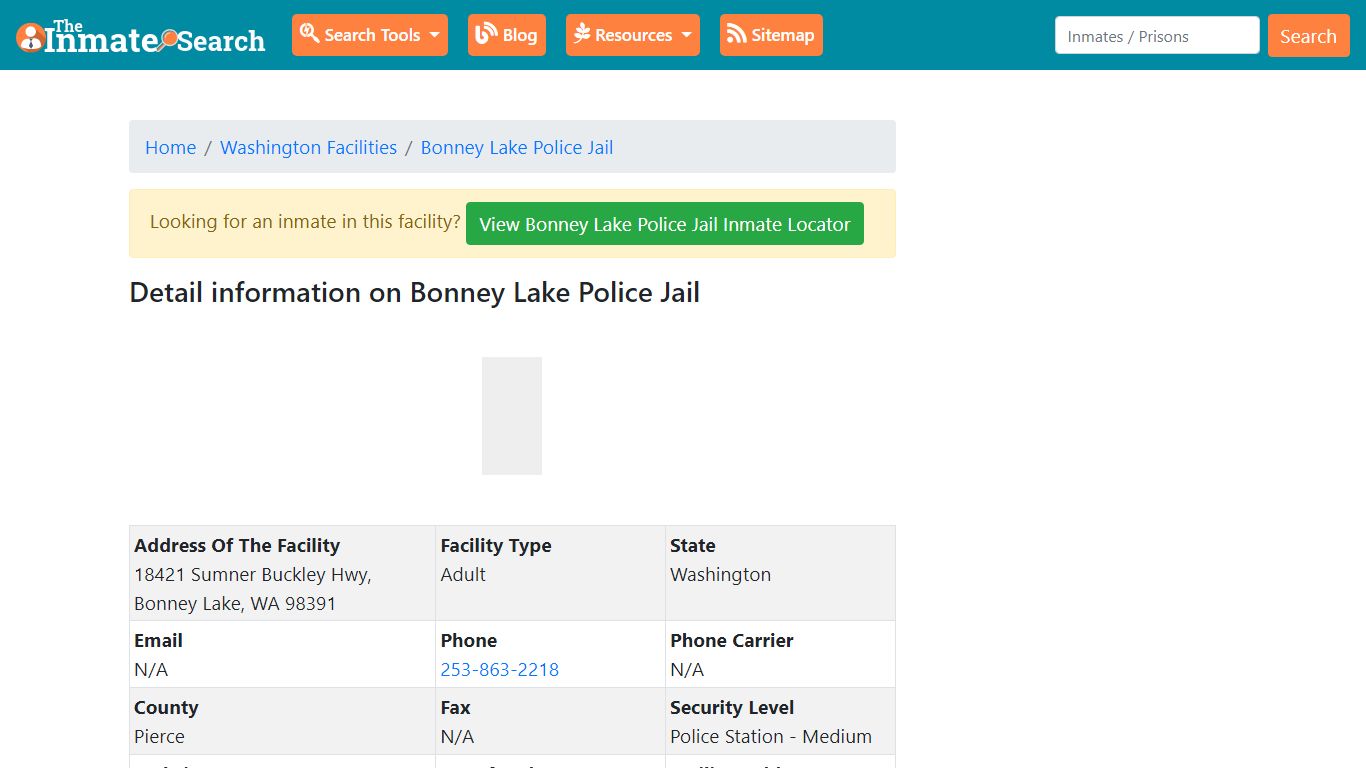Viewport: 1366px width, 768px height.
Task: Focus the Inmates / Prisons search field
Action: [x=1157, y=35]
